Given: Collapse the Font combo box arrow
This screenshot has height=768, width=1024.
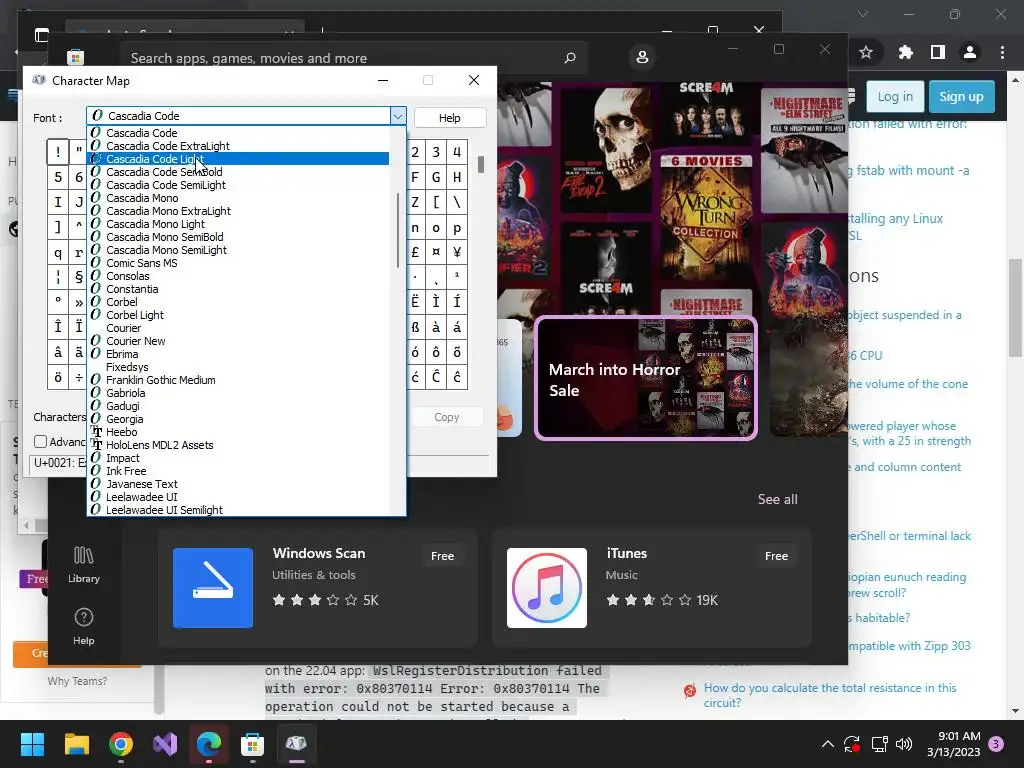Looking at the screenshot, I should tap(398, 116).
